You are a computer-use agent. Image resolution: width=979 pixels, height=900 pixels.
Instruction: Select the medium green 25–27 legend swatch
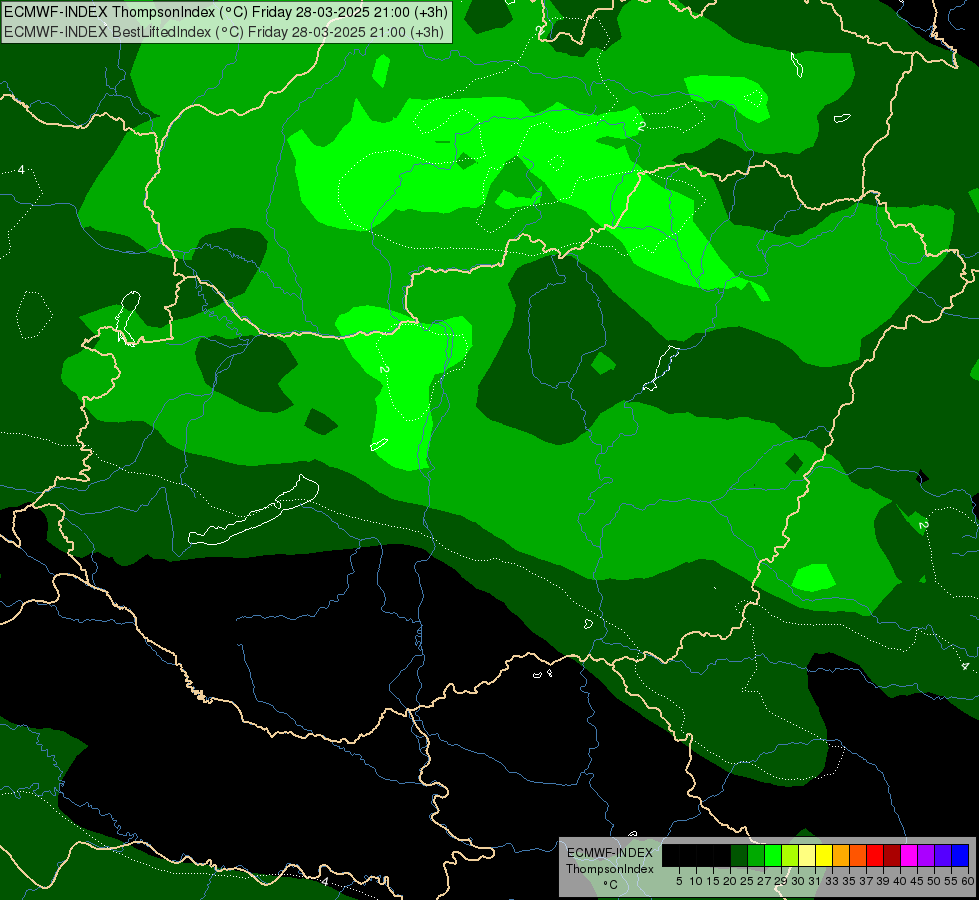(756, 856)
